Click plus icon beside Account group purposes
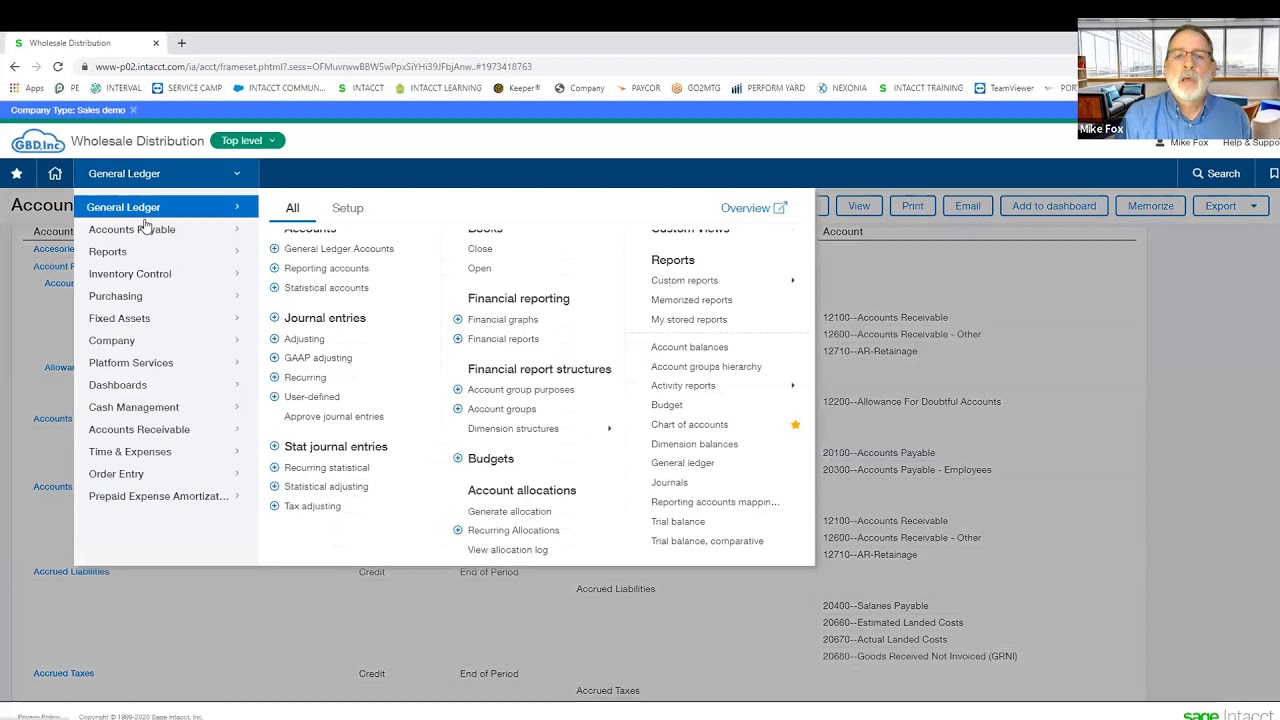Screen dimensions: 1280x720 point(458,389)
